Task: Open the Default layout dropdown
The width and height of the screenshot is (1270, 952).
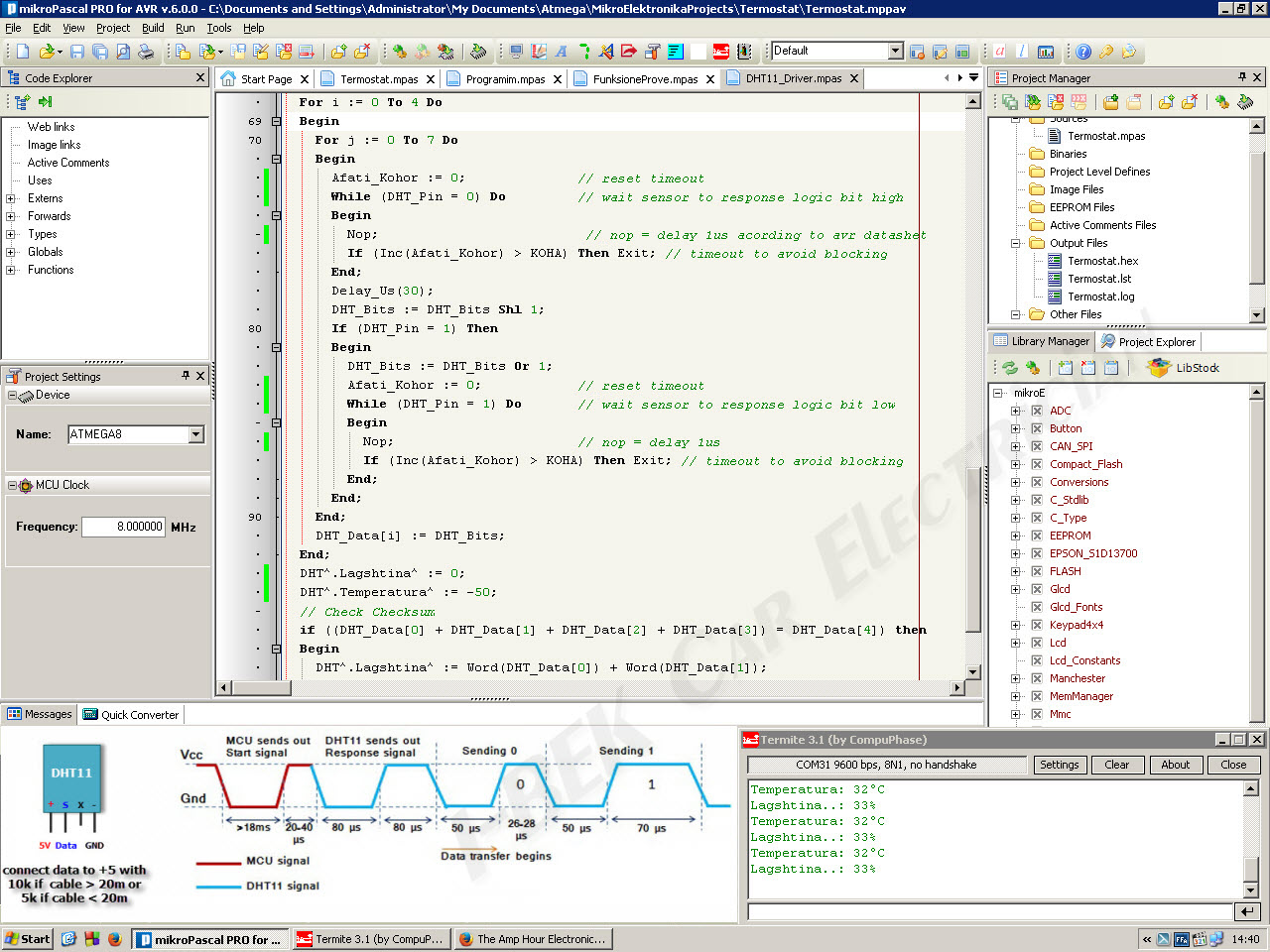Action: click(x=895, y=51)
